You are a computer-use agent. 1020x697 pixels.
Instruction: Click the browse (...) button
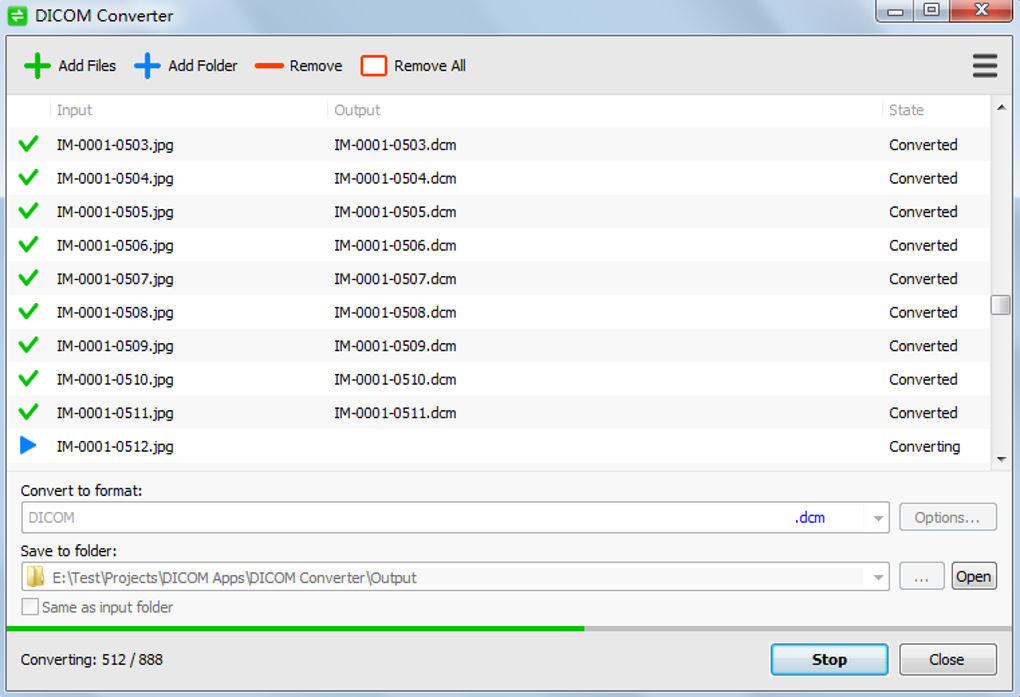coord(921,577)
